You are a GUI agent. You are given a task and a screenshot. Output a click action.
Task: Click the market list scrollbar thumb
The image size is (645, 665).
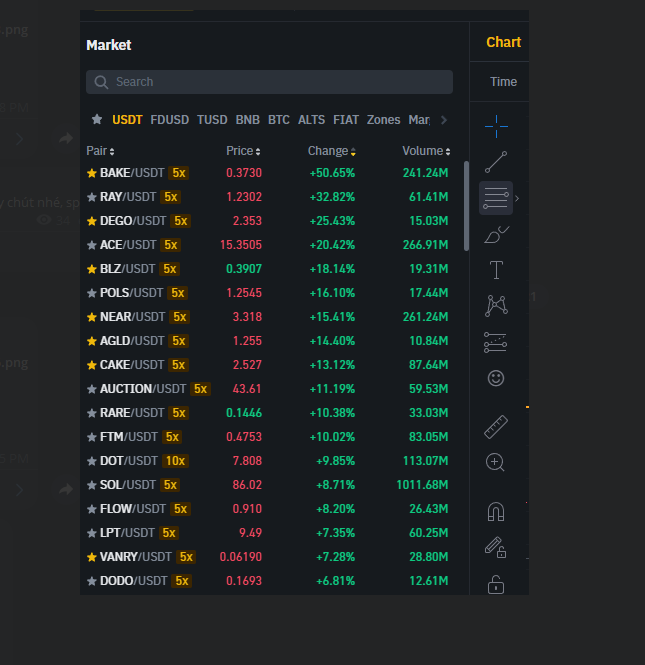pyautogui.click(x=466, y=206)
